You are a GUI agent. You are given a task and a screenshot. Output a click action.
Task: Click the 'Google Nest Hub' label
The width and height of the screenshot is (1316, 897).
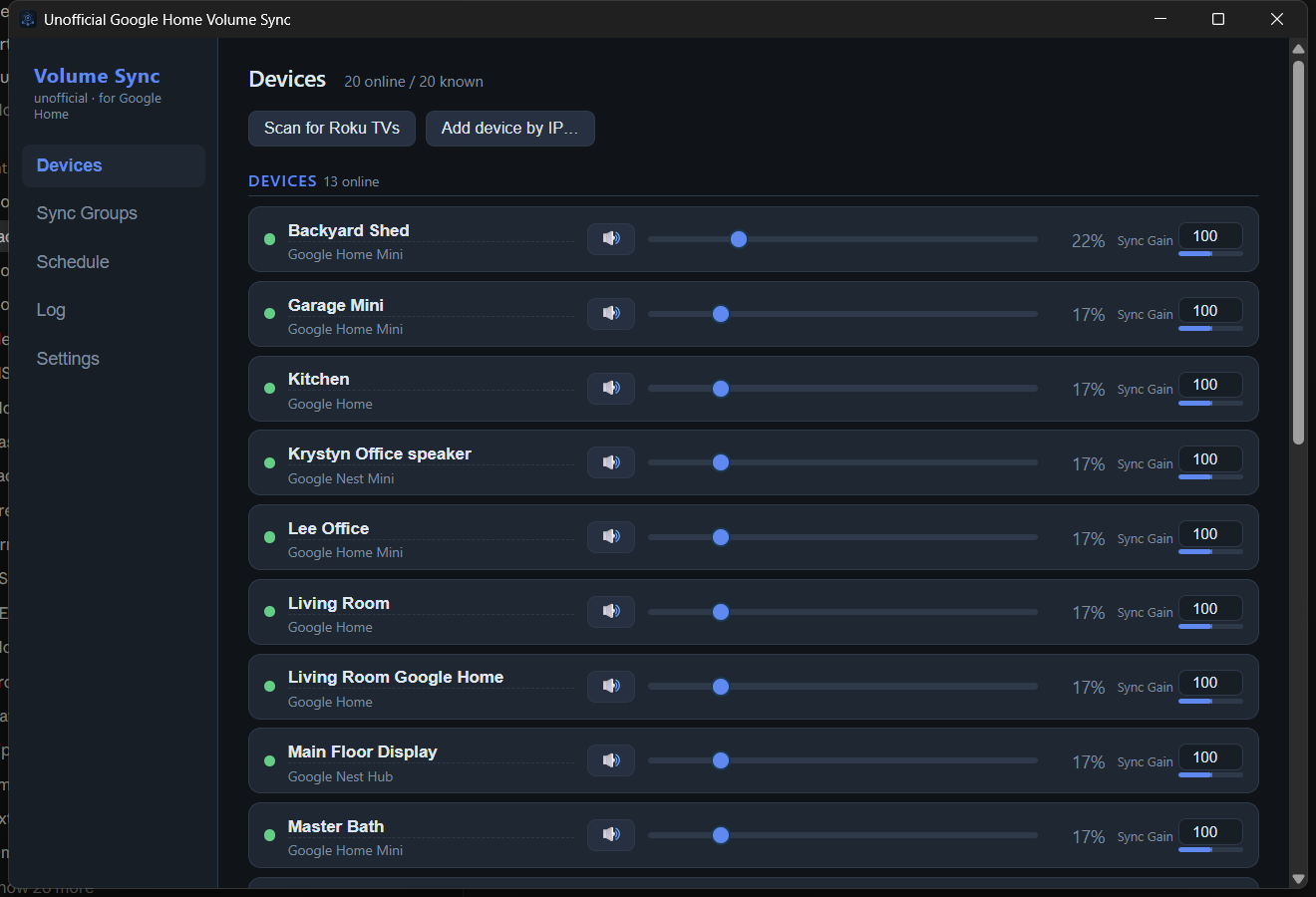(341, 776)
